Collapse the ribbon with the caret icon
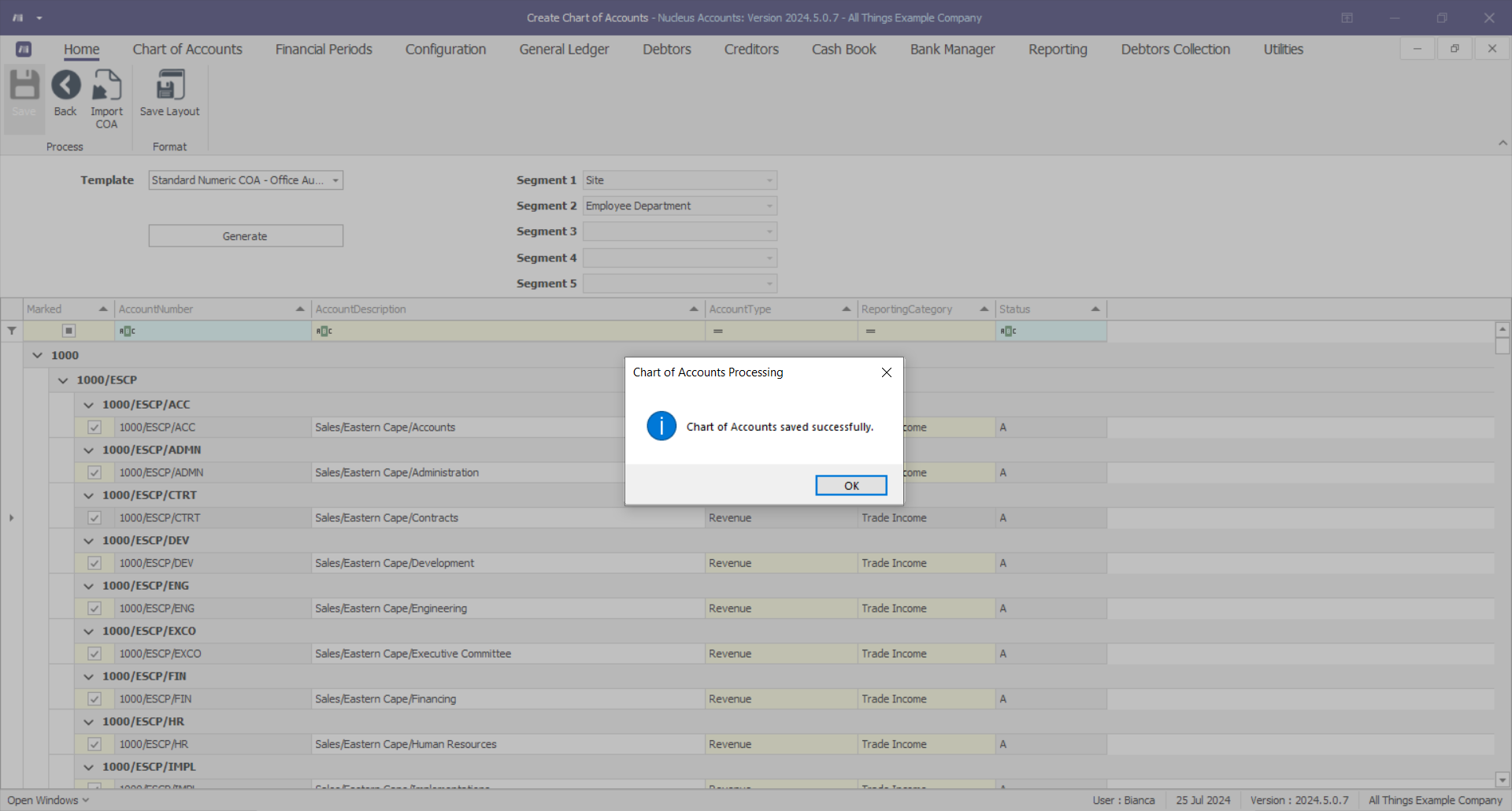This screenshot has height=811, width=1512. click(1503, 143)
